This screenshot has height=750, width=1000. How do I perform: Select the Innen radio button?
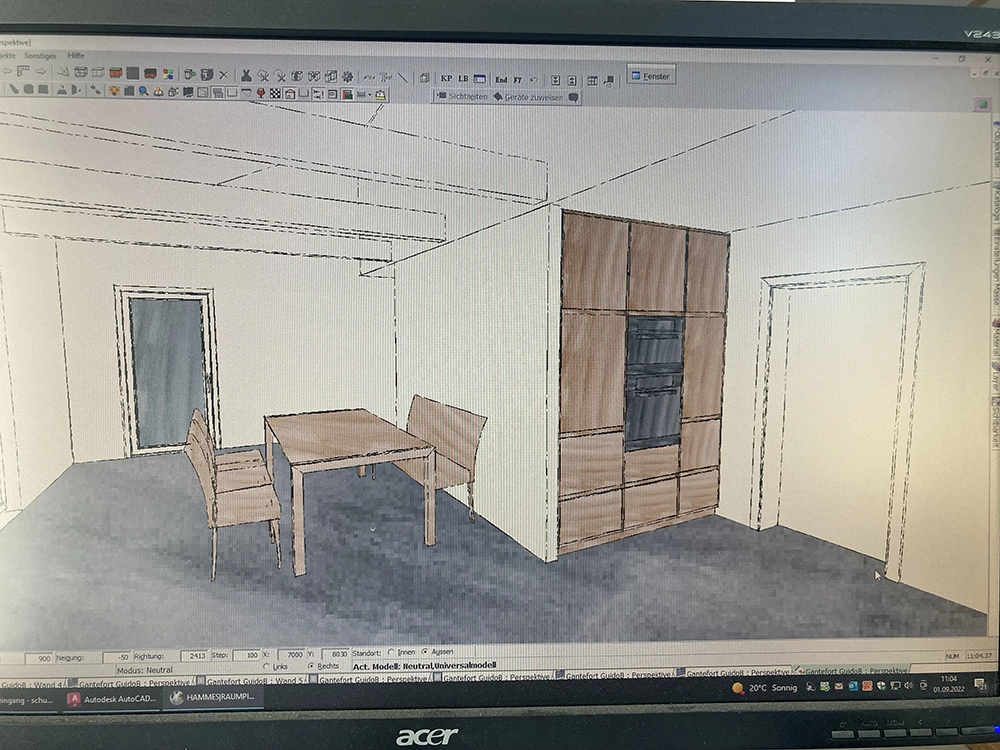[389, 652]
